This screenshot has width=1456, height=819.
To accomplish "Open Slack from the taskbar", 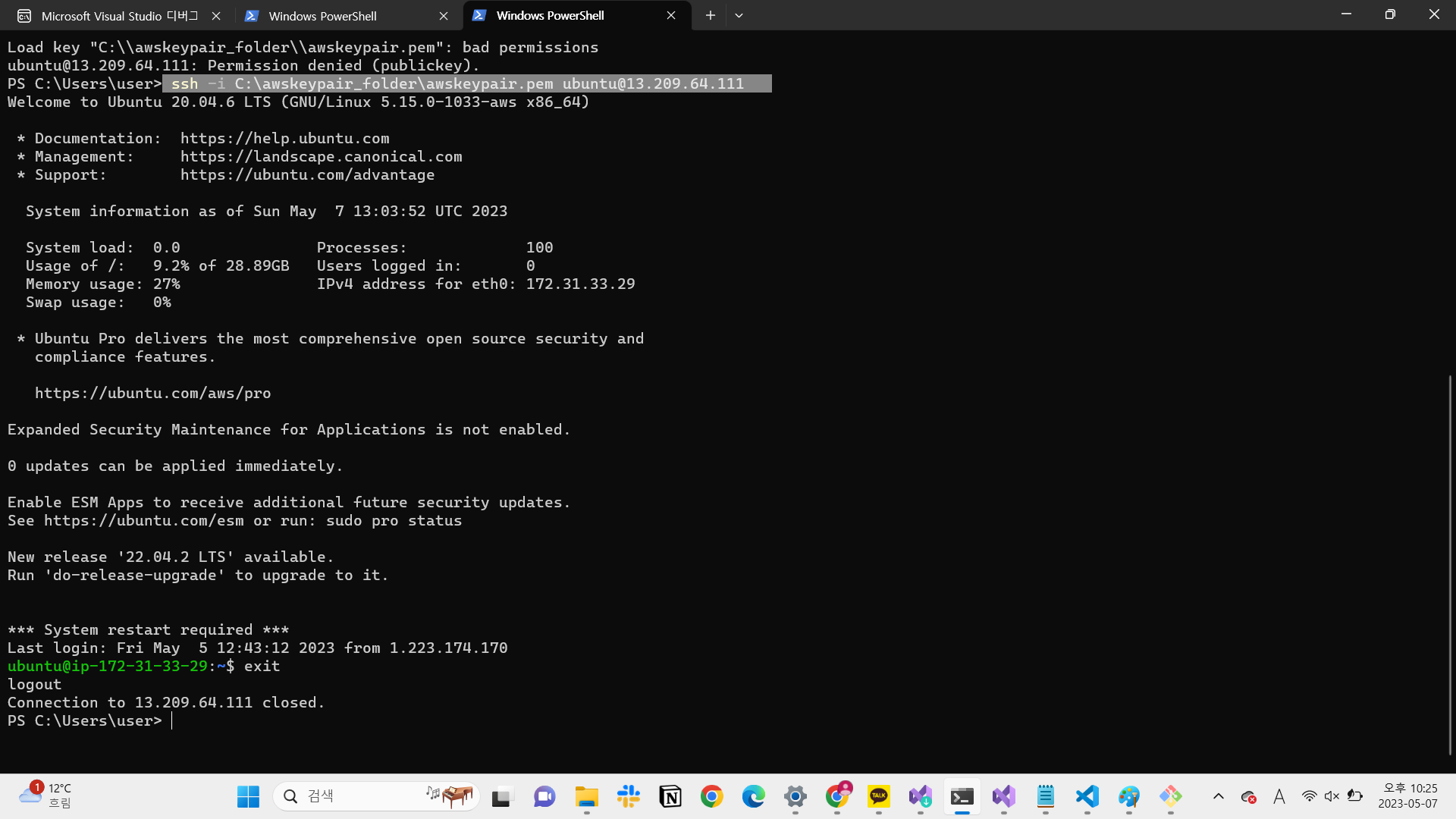I will coord(629,796).
